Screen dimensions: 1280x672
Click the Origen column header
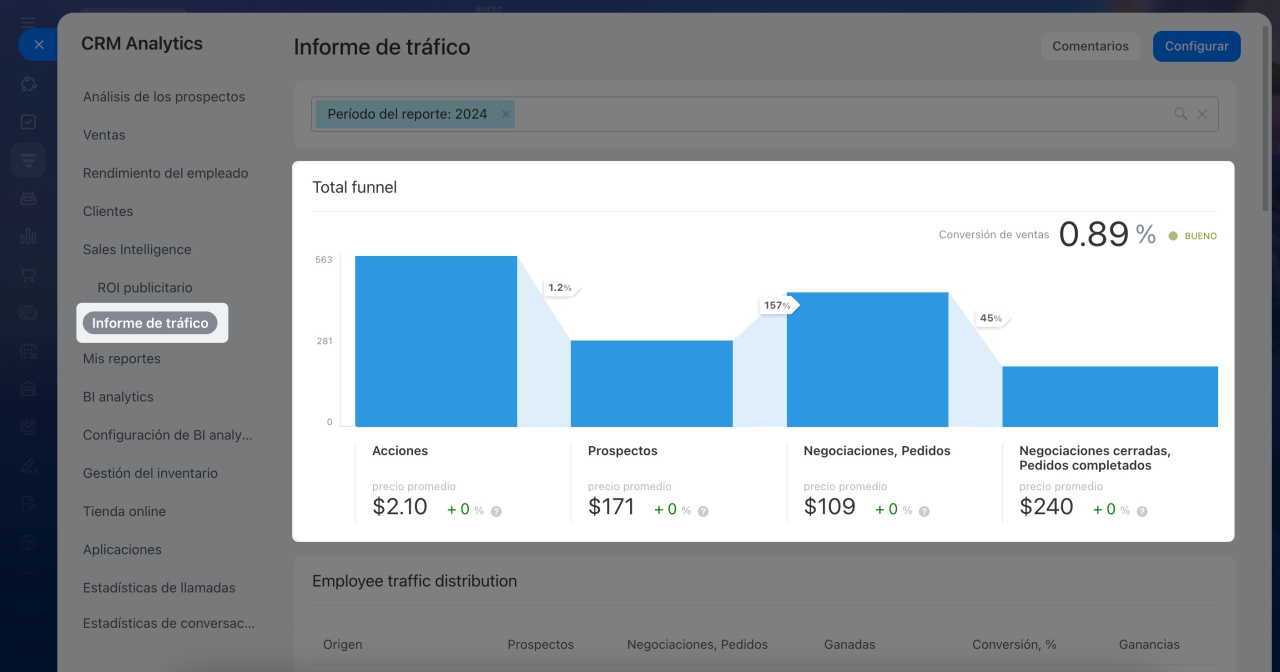(x=343, y=645)
